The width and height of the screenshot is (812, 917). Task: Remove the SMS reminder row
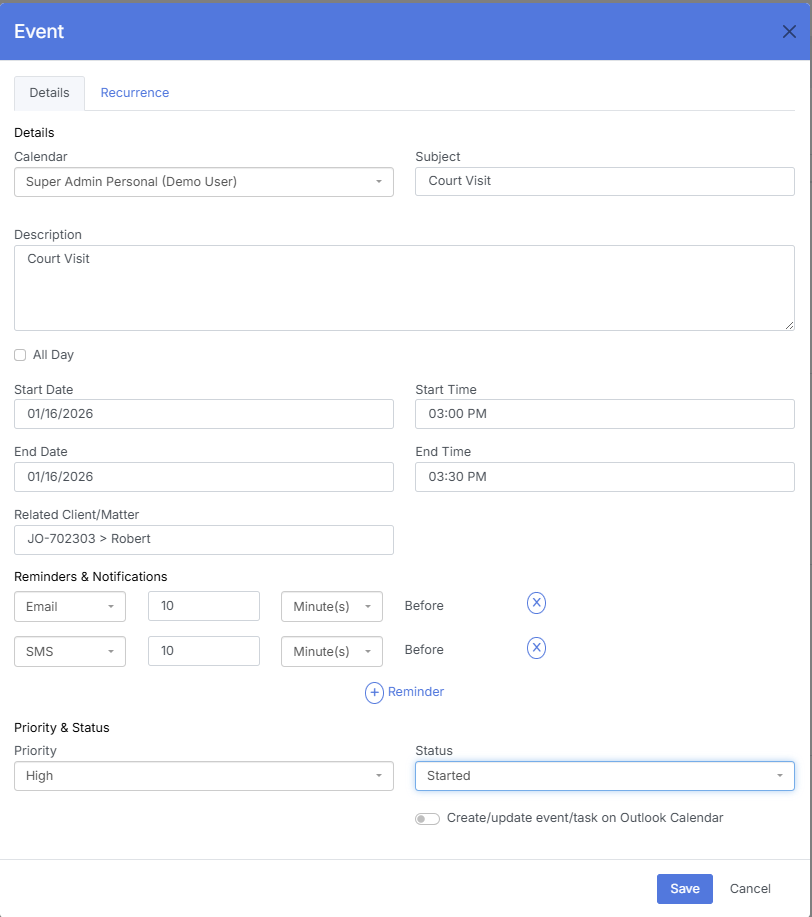[536, 648]
